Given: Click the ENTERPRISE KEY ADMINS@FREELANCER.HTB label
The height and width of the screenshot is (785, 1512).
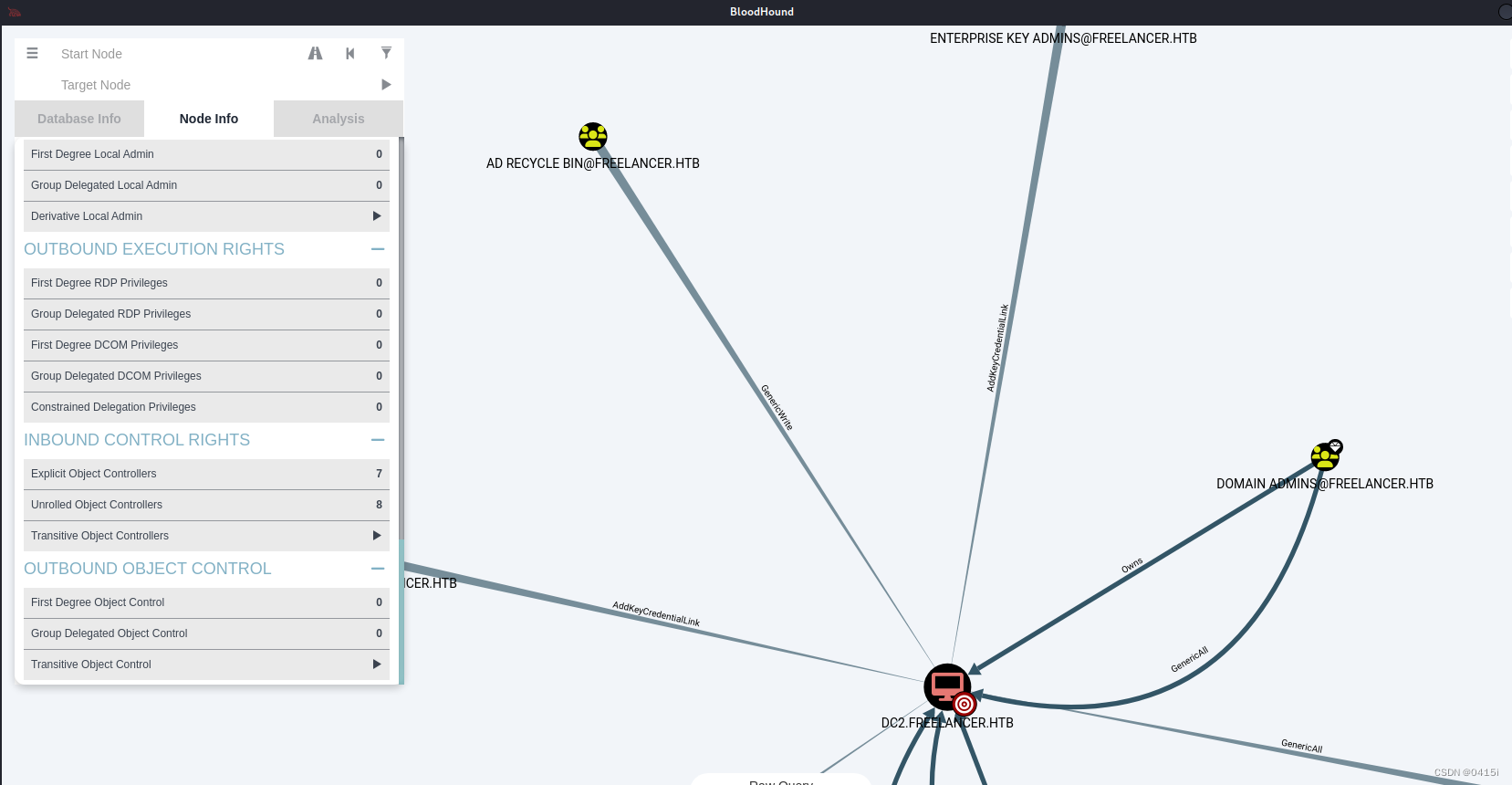Looking at the screenshot, I should (1063, 38).
